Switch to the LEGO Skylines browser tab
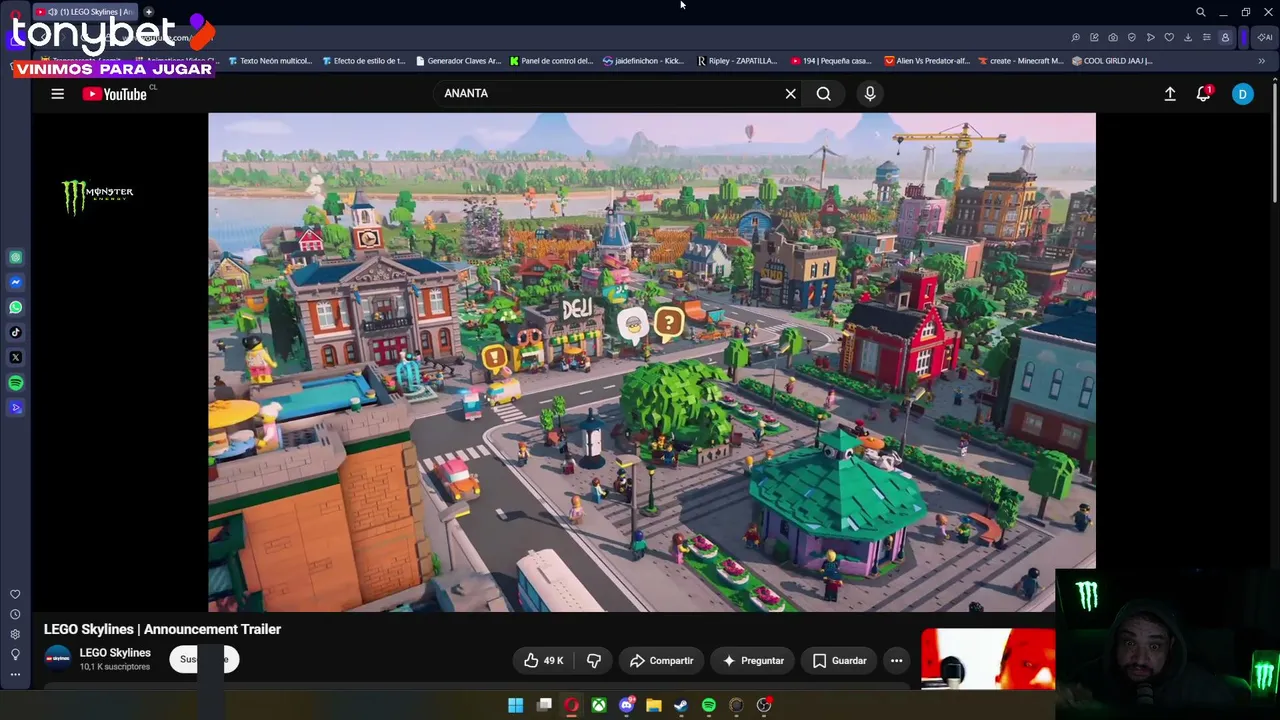The width and height of the screenshot is (1280, 720). (85, 12)
